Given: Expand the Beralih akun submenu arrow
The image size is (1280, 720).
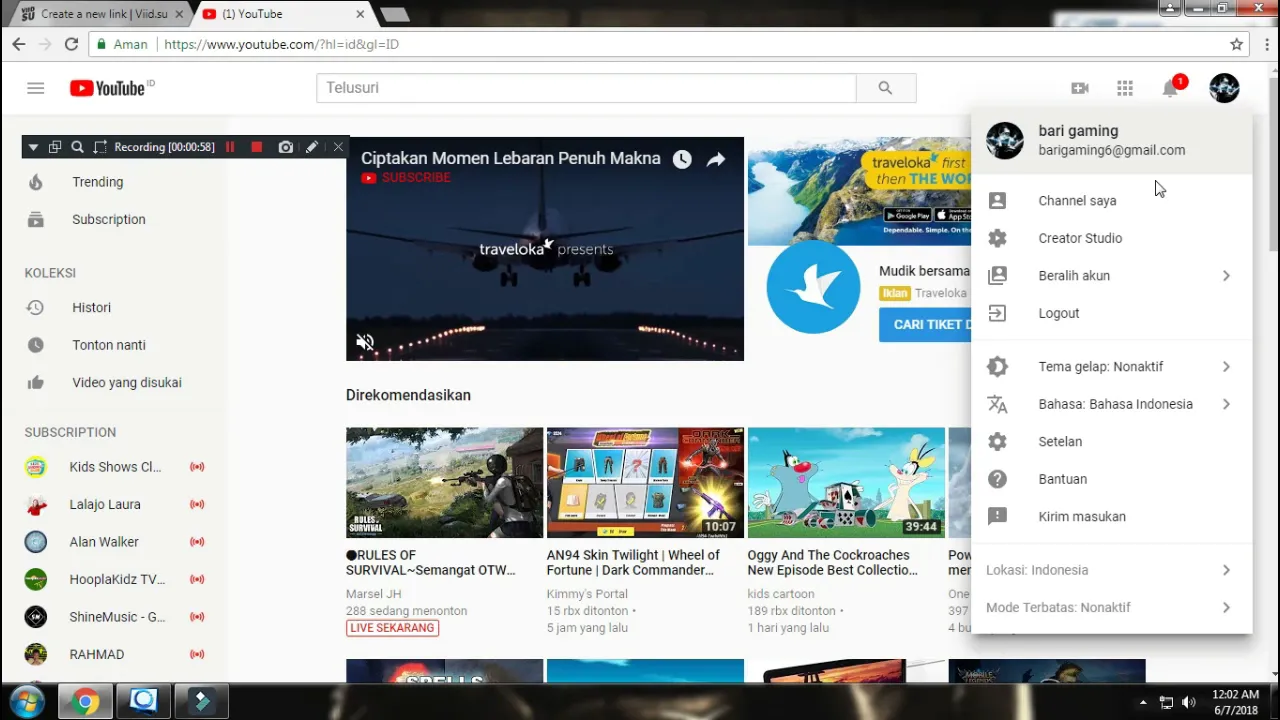Looking at the screenshot, I should pos(1226,276).
